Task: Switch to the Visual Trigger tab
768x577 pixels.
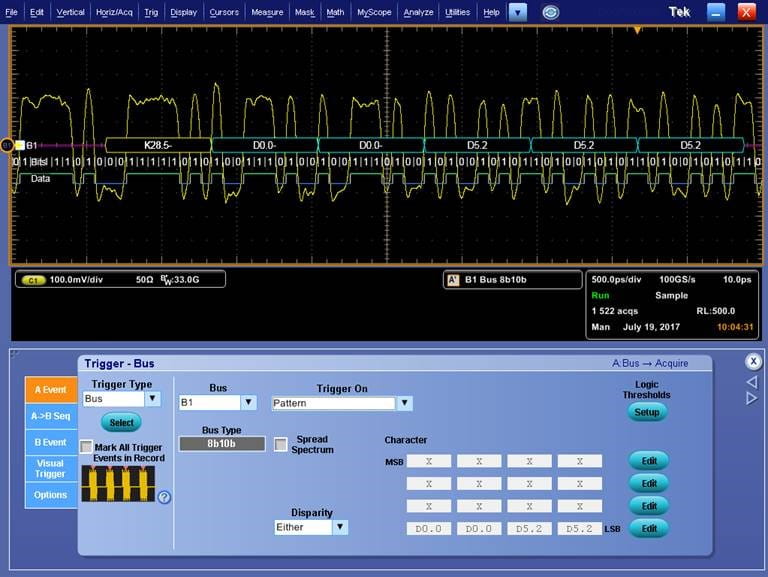Action: tap(50, 468)
